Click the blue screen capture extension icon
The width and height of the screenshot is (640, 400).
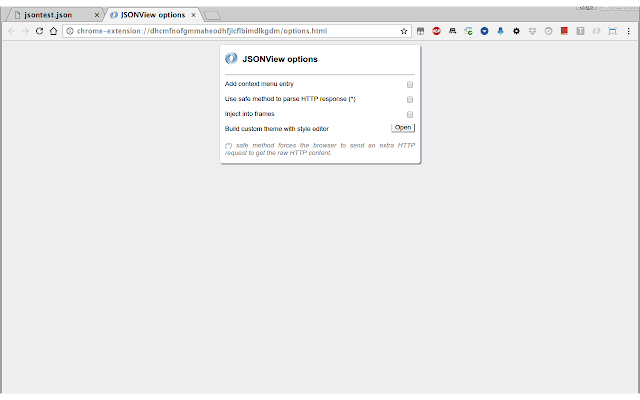[612, 31]
